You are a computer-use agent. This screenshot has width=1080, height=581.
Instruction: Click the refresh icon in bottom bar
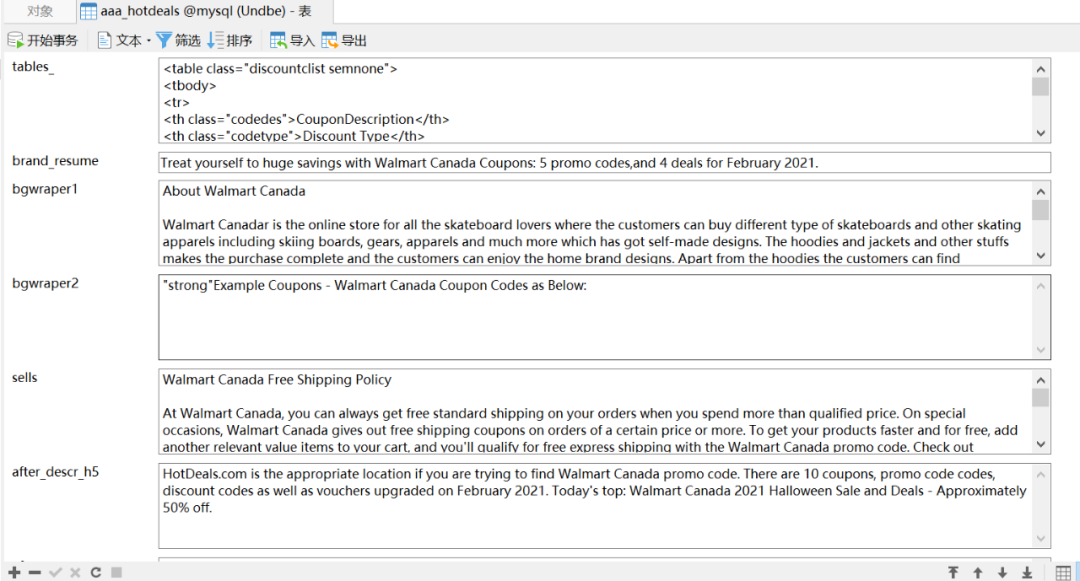tap(96, 572)
